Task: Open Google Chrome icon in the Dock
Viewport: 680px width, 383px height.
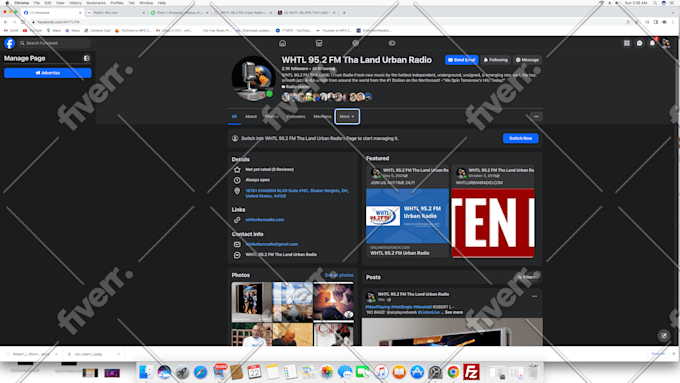Action: coord(453,372)
